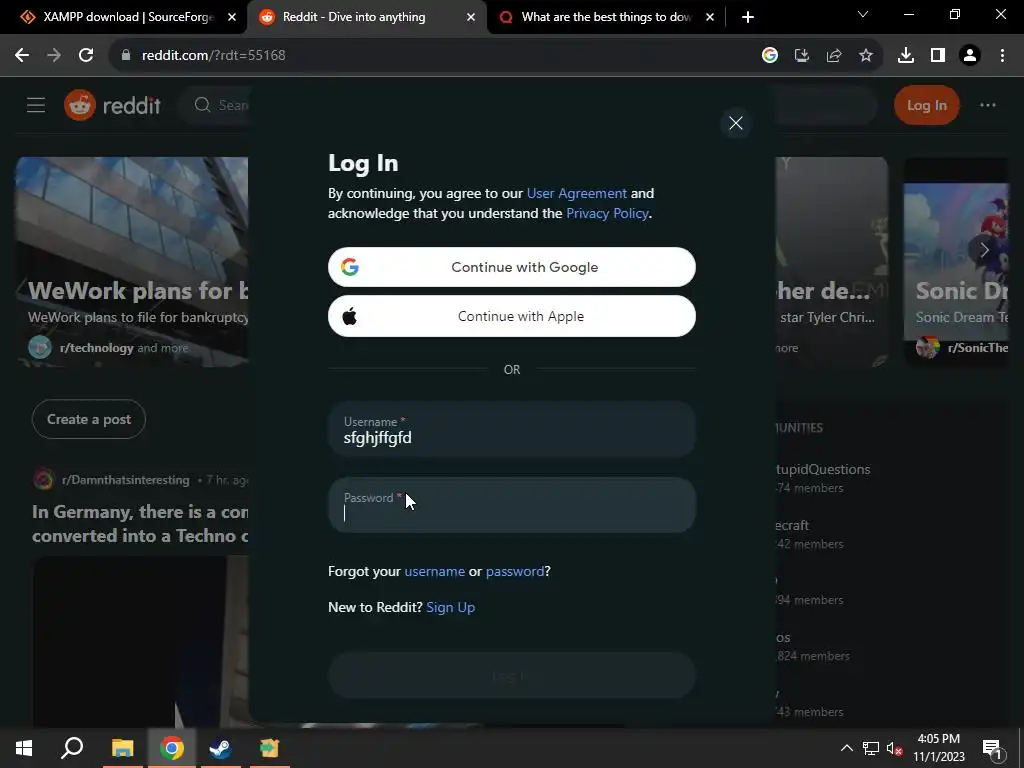The height and width of the screenshot is (768, 1024).
Task: Open the WeWork plans trending card
Action: 132,261
